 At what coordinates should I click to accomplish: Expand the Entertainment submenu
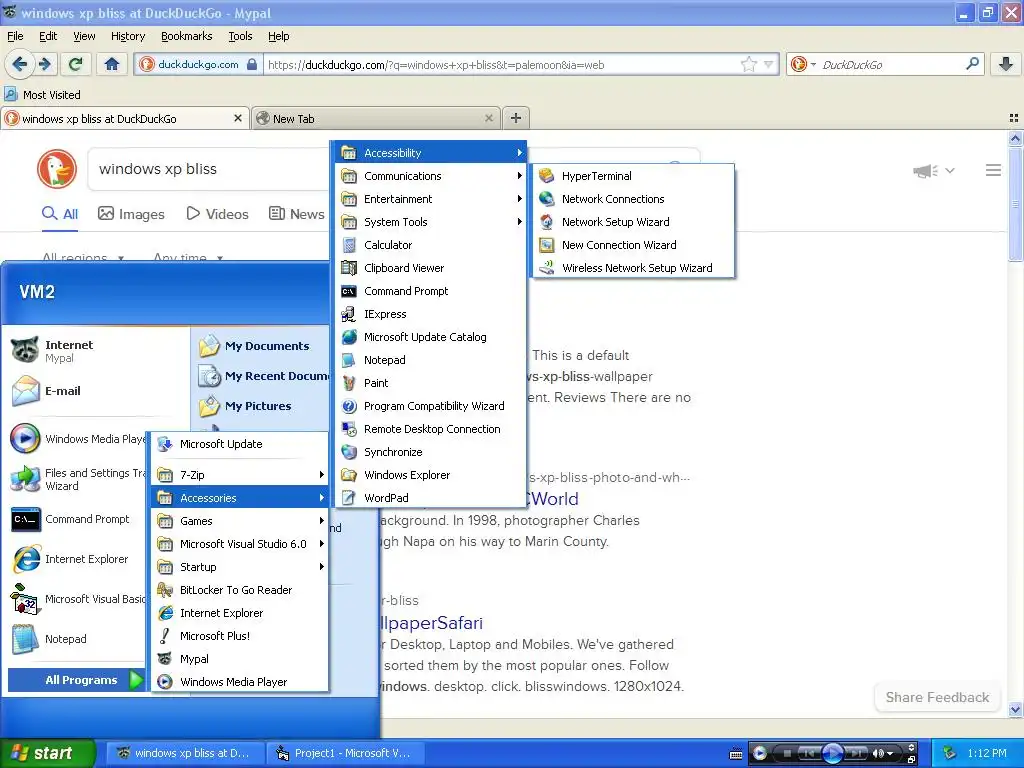click(431, 199)
